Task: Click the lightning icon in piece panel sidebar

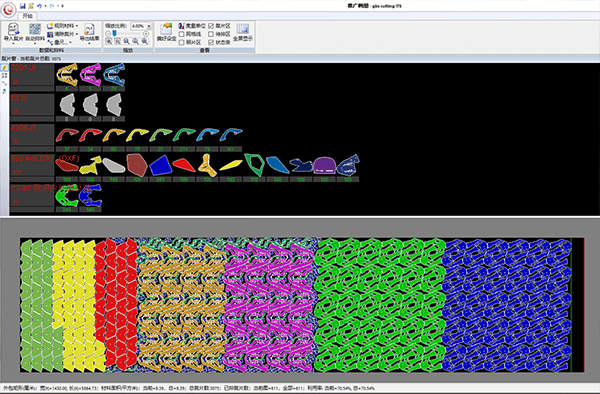Action: pyautogui.click(x=5, y=68)
